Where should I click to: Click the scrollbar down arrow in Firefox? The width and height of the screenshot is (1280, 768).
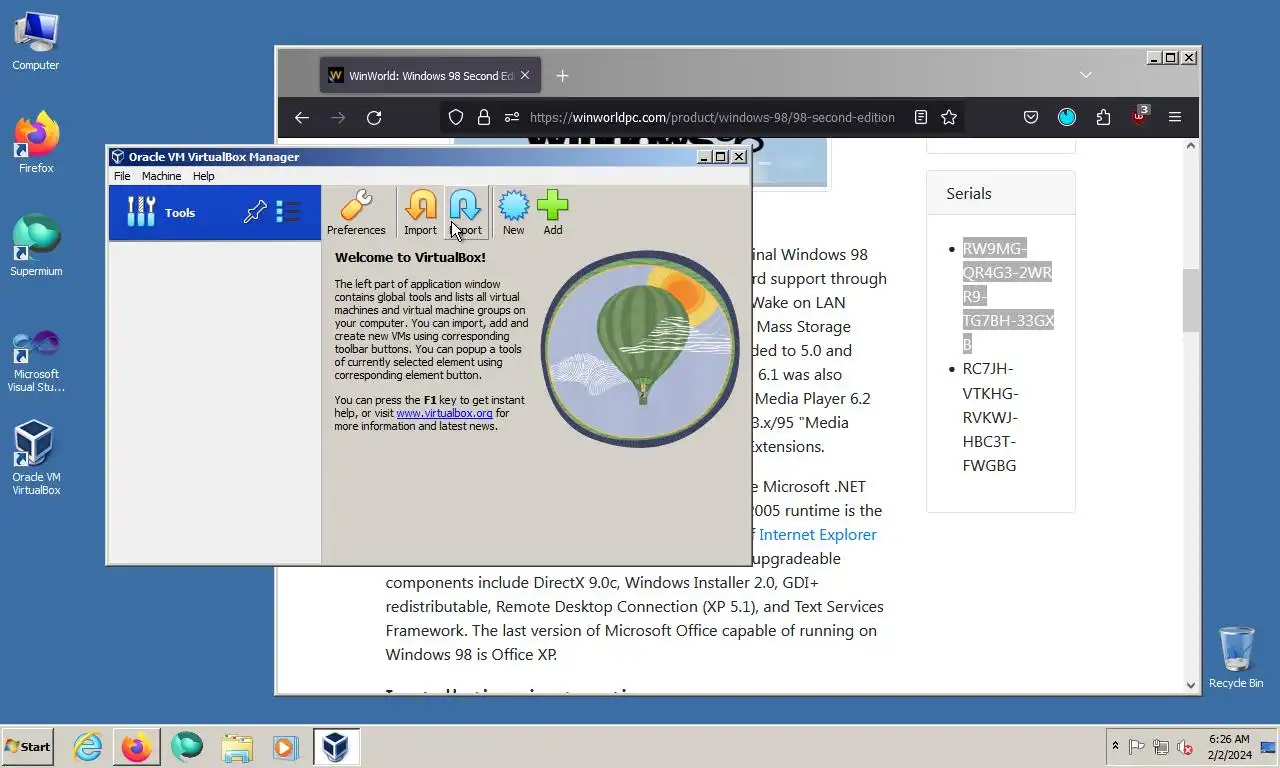click(1191, 685)
